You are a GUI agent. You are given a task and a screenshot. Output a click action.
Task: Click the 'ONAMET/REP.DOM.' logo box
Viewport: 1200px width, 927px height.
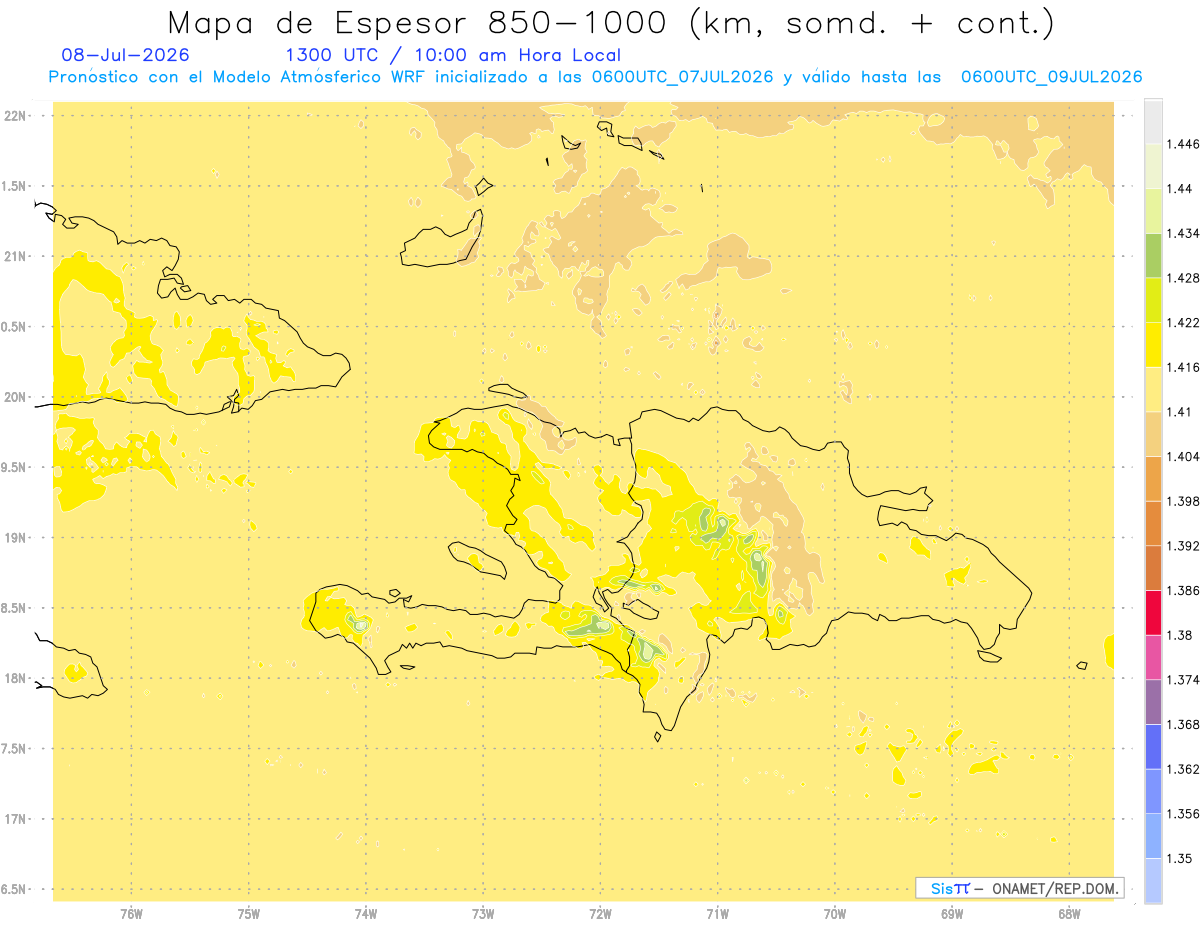pos(1019,888)
